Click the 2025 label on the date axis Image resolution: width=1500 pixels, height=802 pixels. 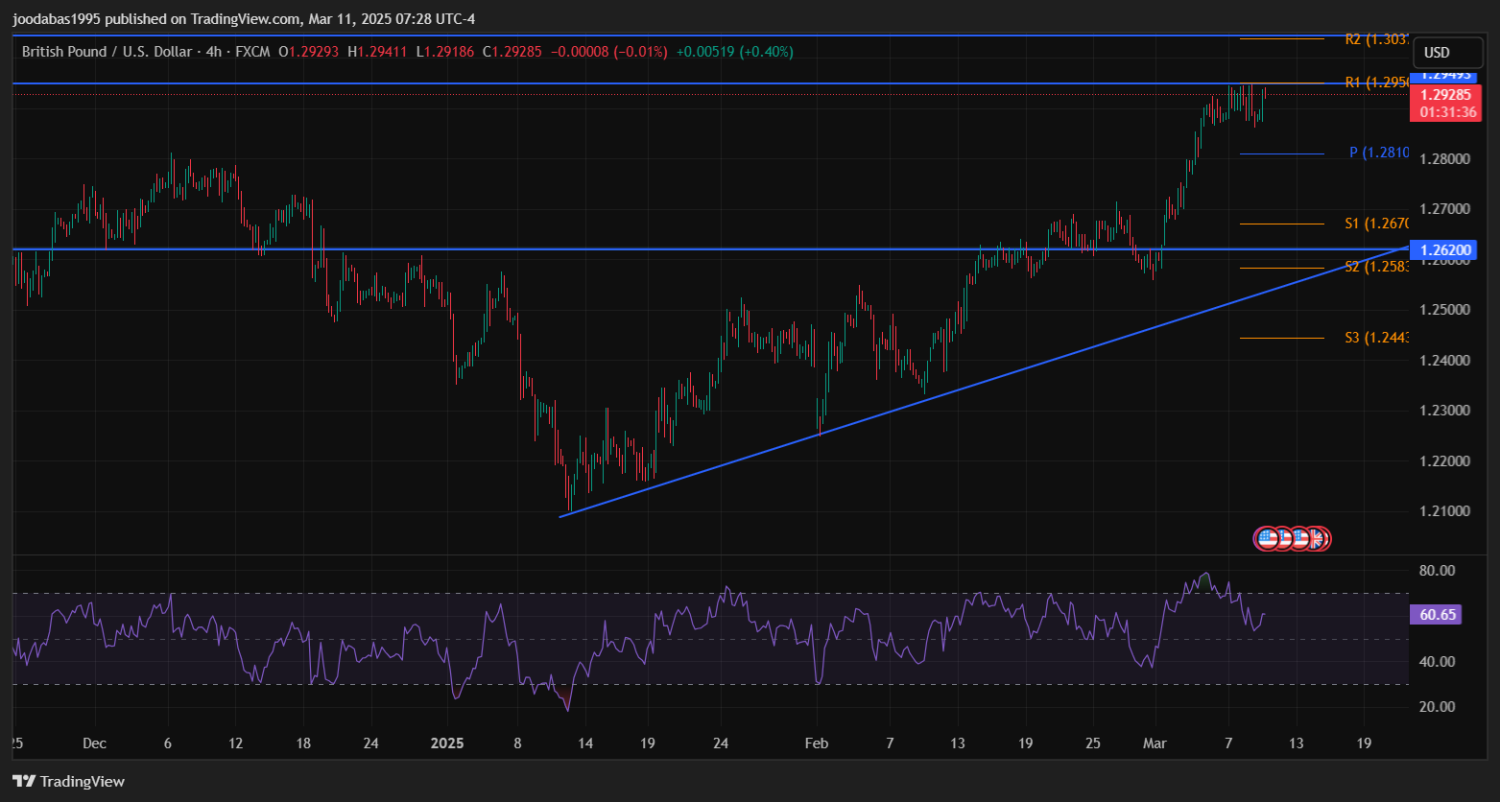click(x=448, y=743)
